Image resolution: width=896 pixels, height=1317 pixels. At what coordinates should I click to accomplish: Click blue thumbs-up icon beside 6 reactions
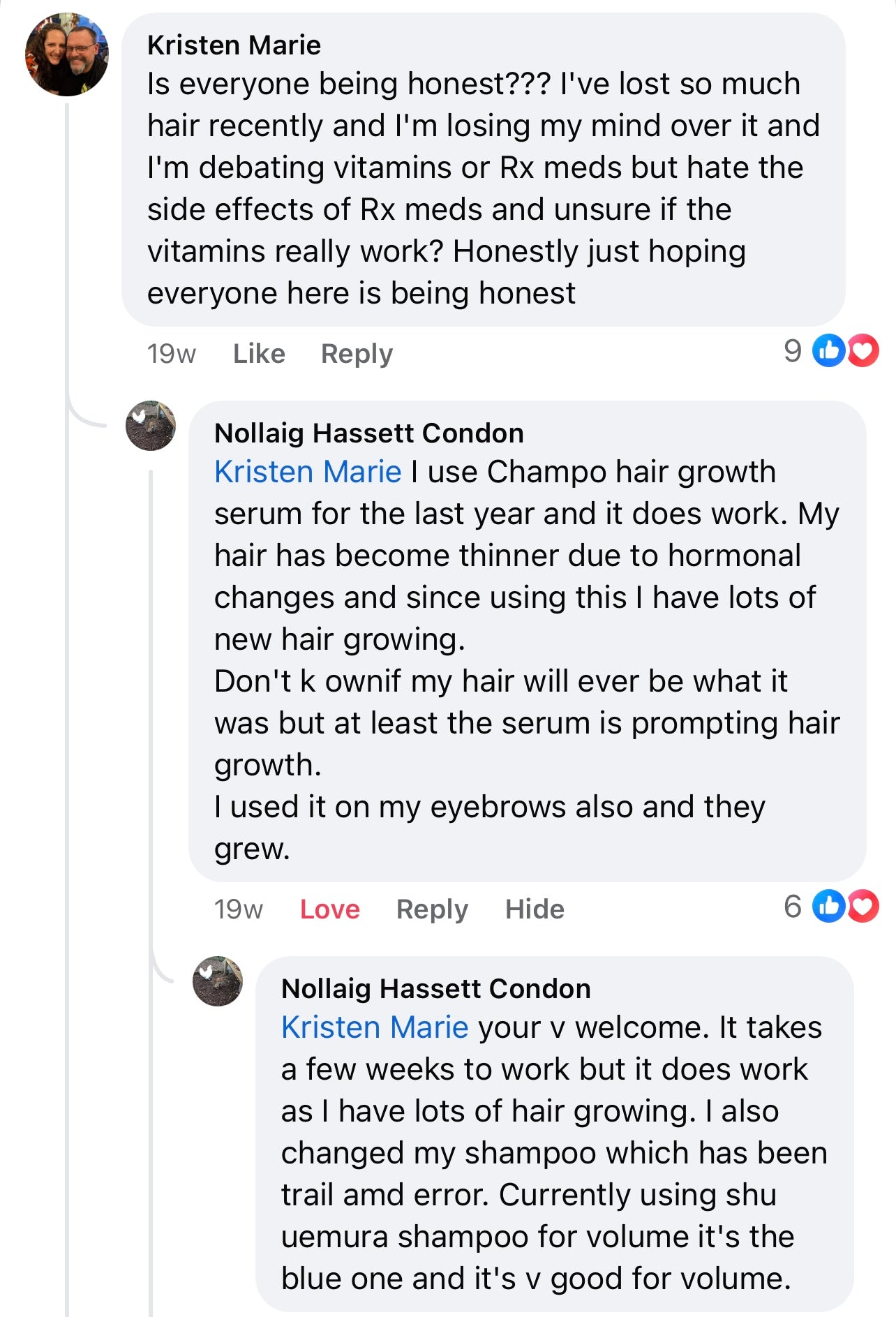(x=828, y=906)
